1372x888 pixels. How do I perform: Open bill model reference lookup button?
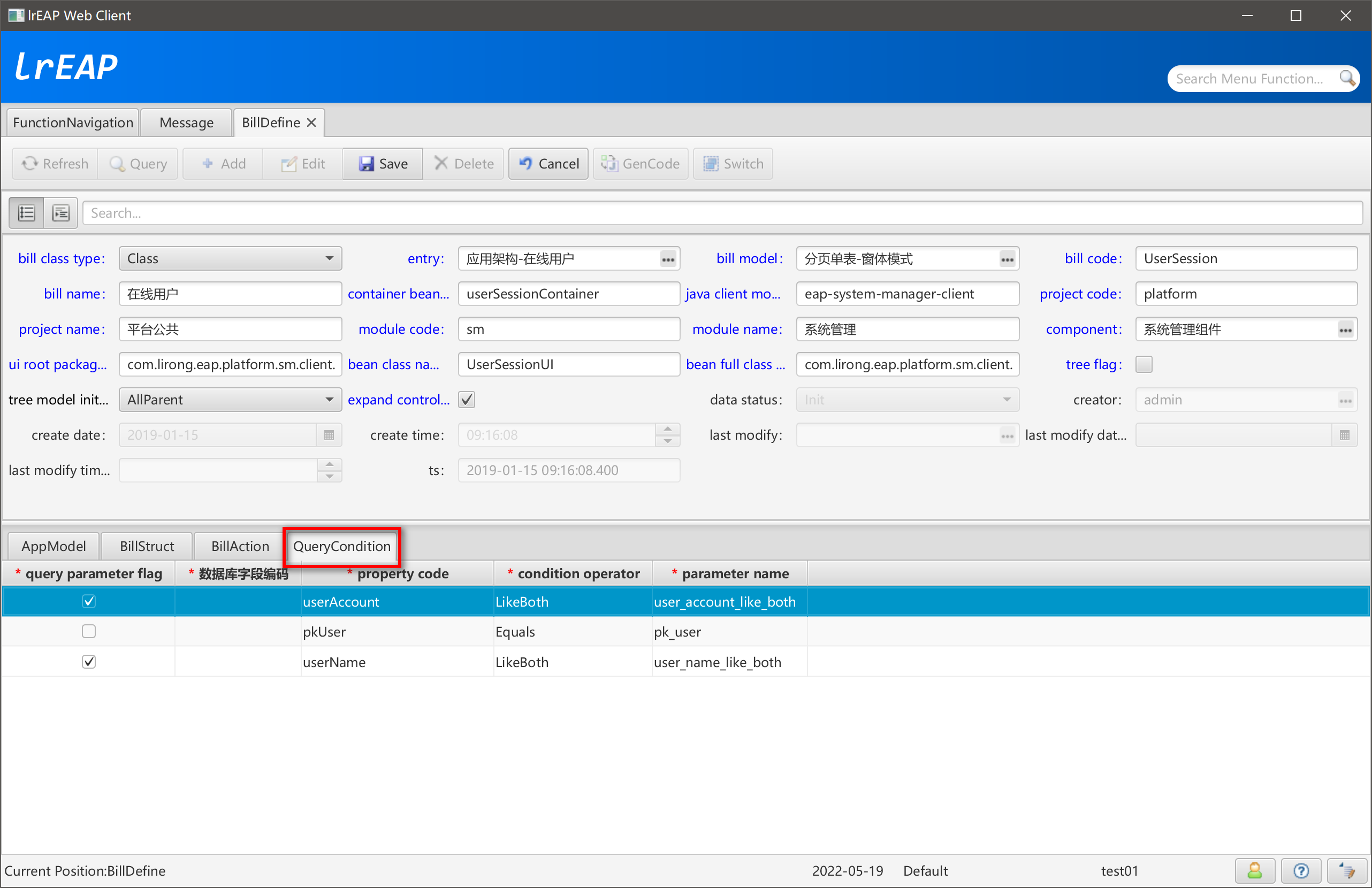click(1007, 259)
